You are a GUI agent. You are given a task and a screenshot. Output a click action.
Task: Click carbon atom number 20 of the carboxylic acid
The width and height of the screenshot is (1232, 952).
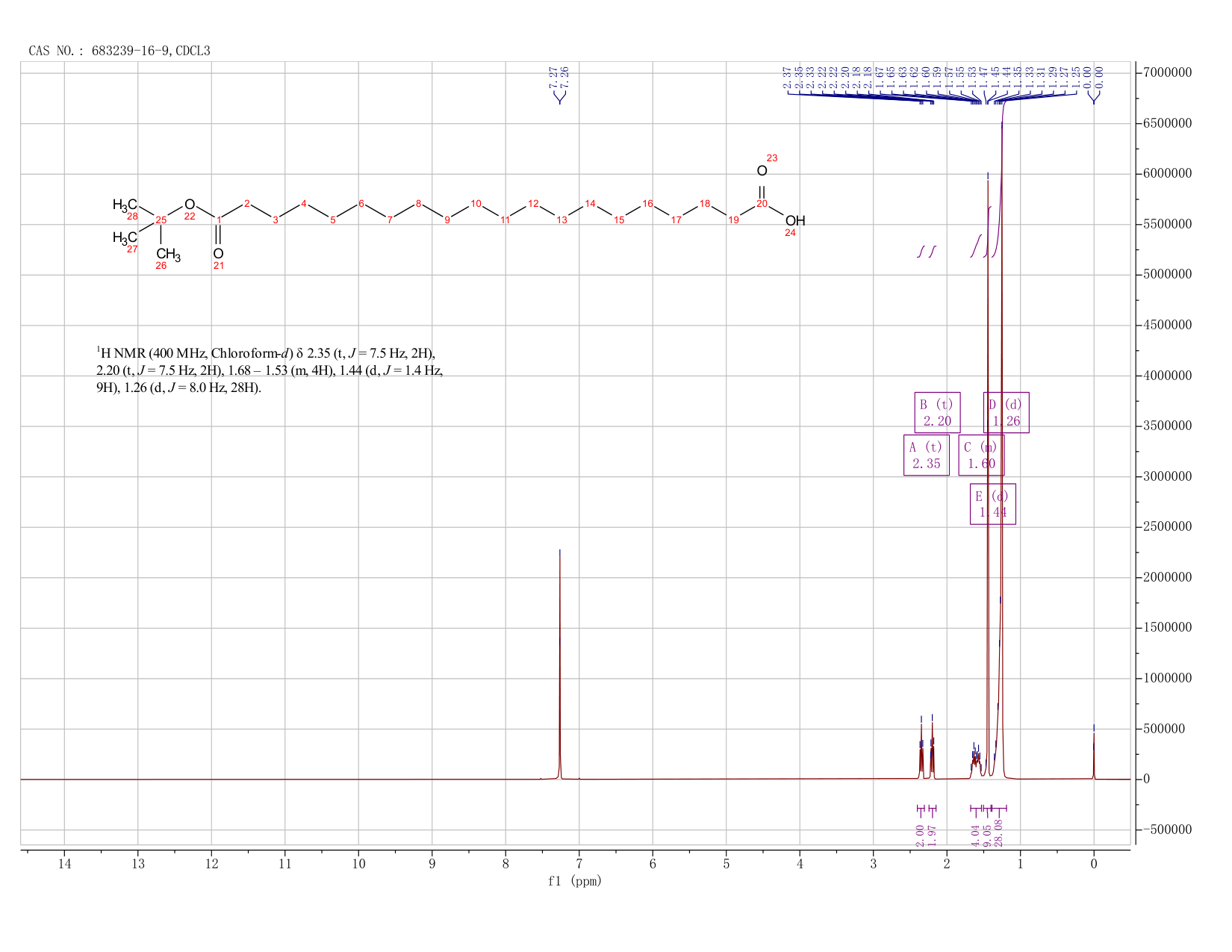(762, 203)
